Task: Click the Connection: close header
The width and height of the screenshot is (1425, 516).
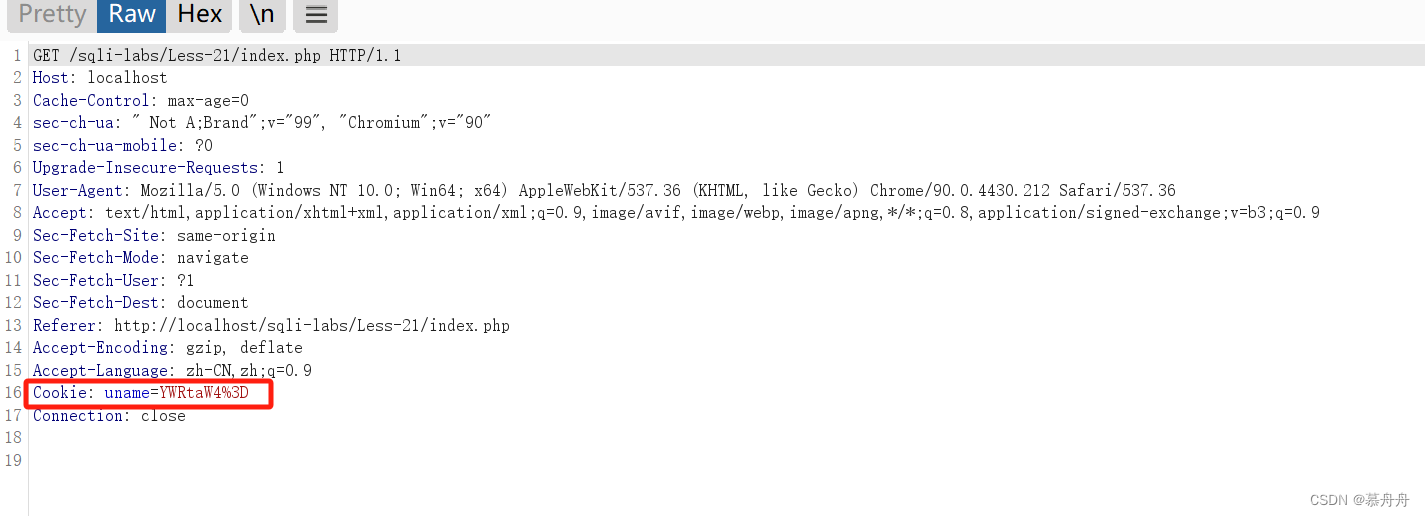Action: click(109, 416)
